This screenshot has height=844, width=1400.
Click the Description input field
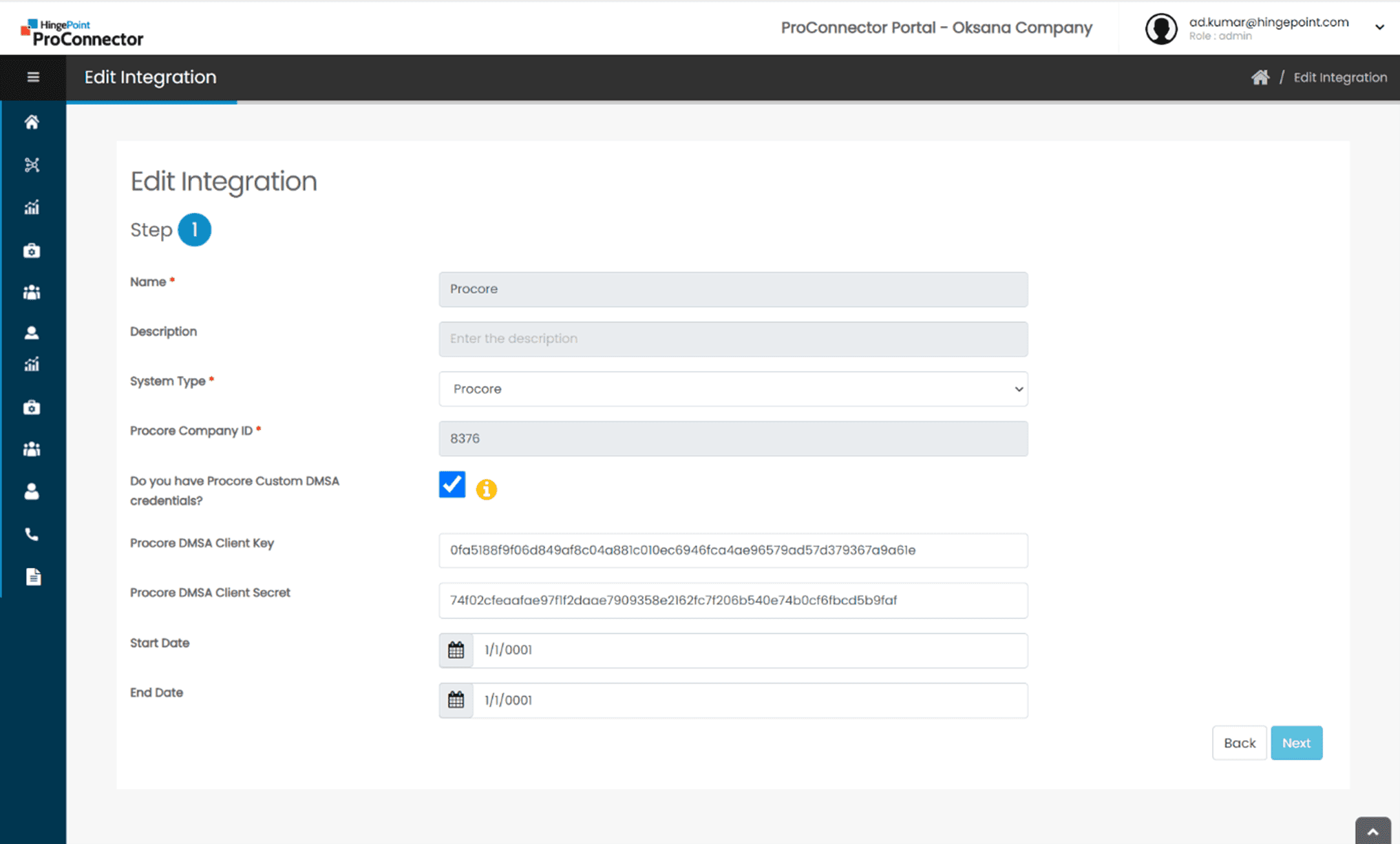[733, 339]
